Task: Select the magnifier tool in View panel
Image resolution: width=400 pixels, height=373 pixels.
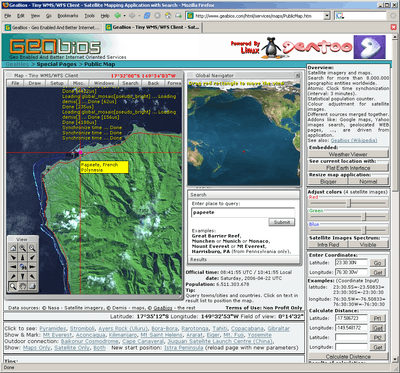Action: pyautogui.click(x=13, y=286)
